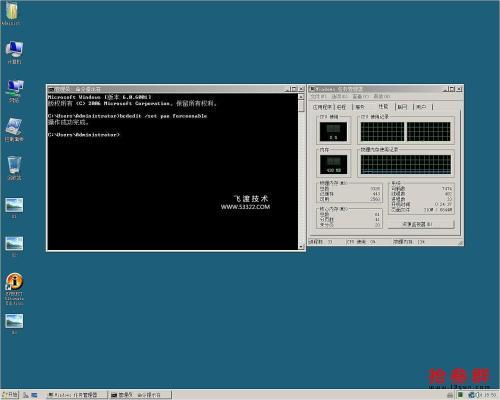Click the green Task Manager tray icon
This screenshot has height=400, width=500.
pyautogui.click(x=460, y=395)
